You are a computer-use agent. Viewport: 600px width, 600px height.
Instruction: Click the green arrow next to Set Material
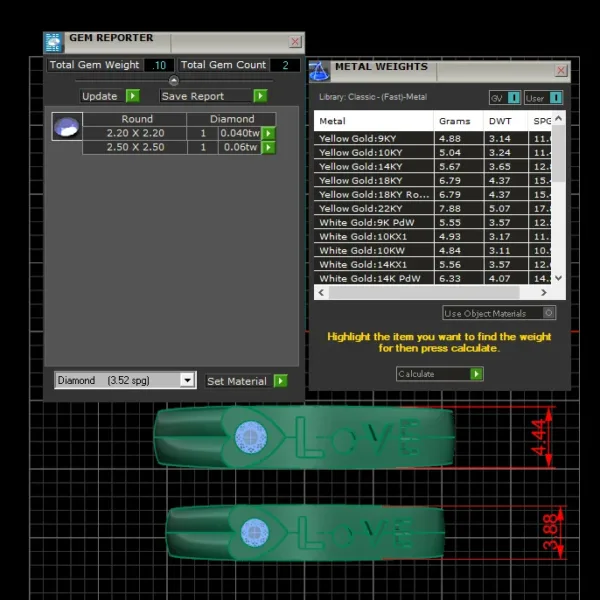[x=280, y=381]
